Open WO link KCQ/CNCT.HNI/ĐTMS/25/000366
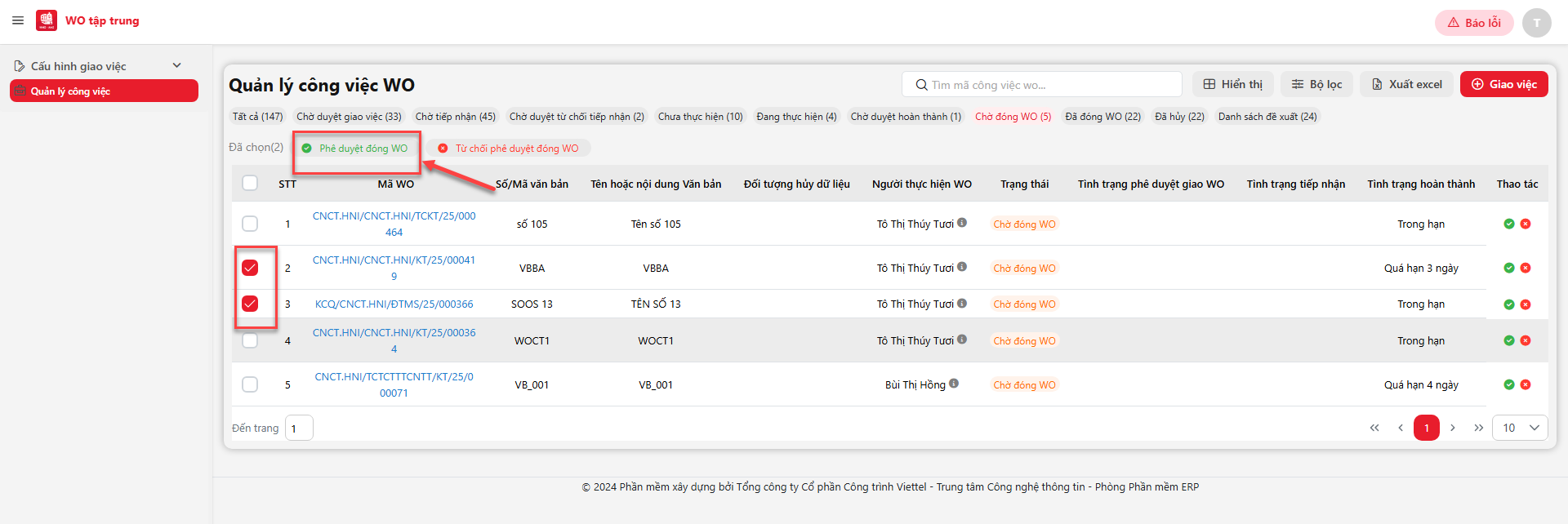 tap(394, 304)
